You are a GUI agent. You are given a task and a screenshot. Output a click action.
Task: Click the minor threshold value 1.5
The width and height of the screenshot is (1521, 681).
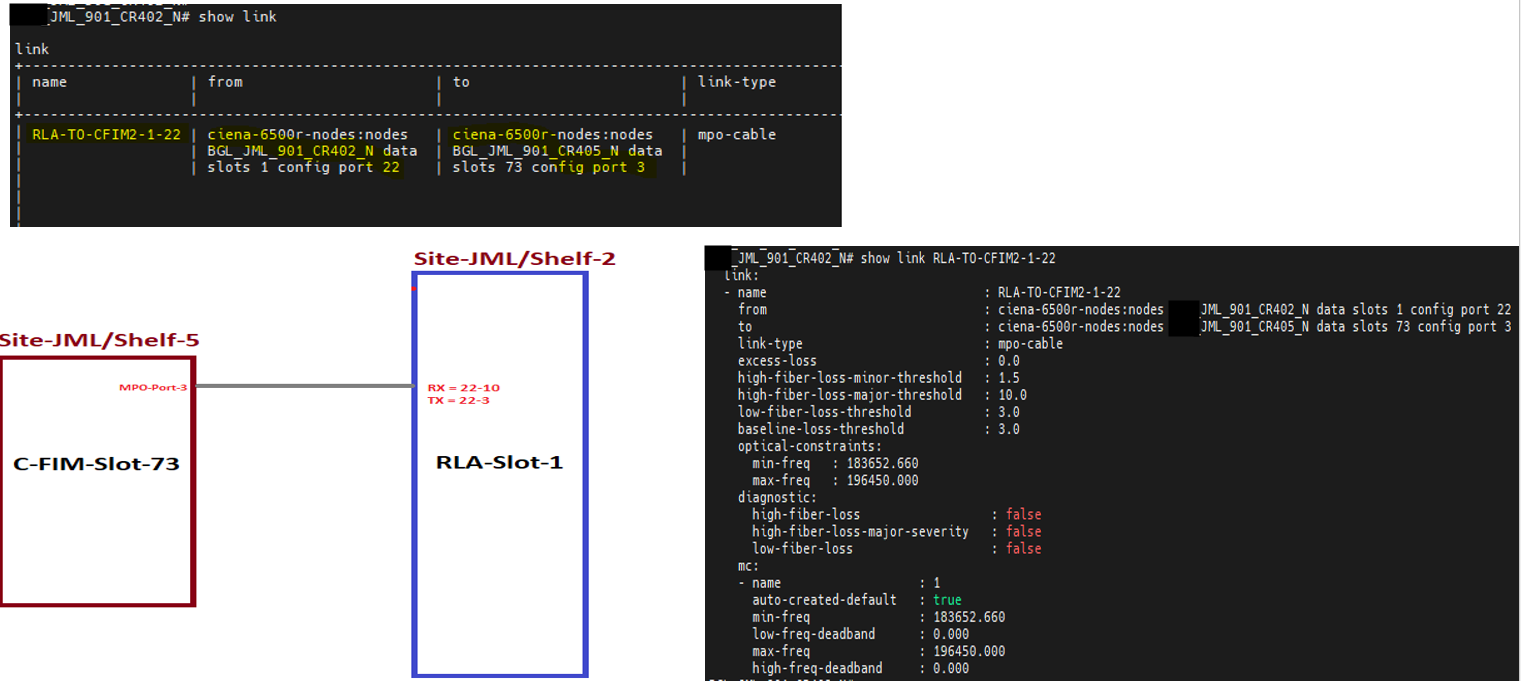1009,378
